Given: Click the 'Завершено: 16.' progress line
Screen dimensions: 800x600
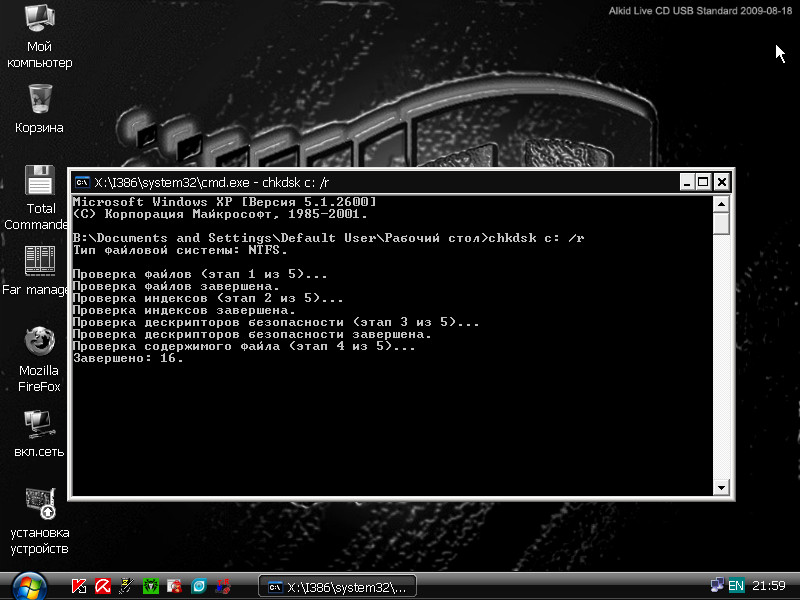Looking at the screenshot, I should point(128,358).
